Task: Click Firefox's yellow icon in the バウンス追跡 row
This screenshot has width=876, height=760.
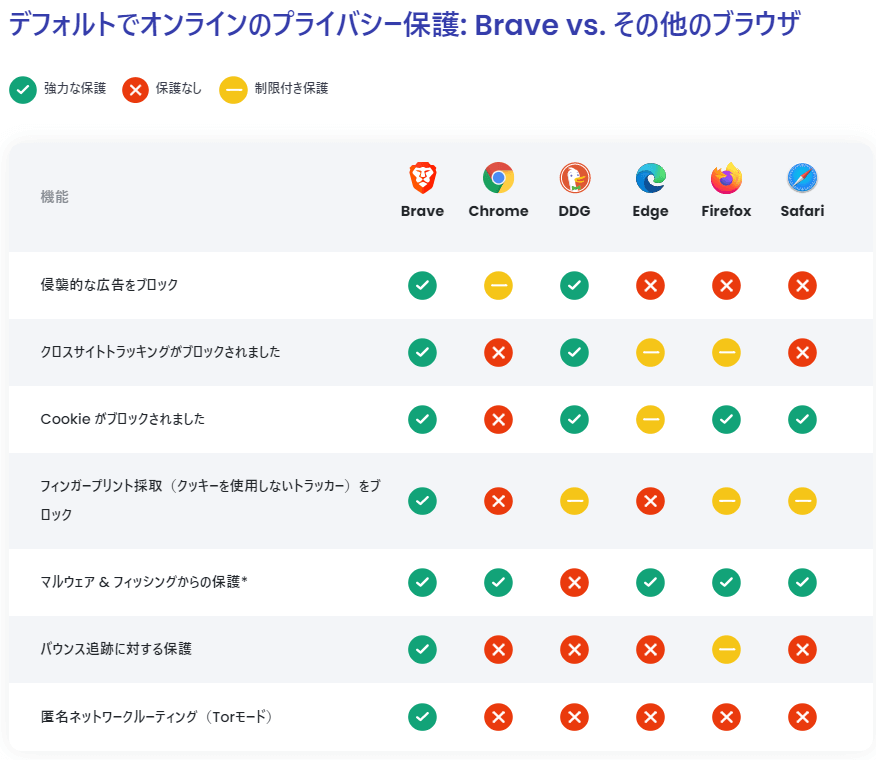Action: click(726, 649)
